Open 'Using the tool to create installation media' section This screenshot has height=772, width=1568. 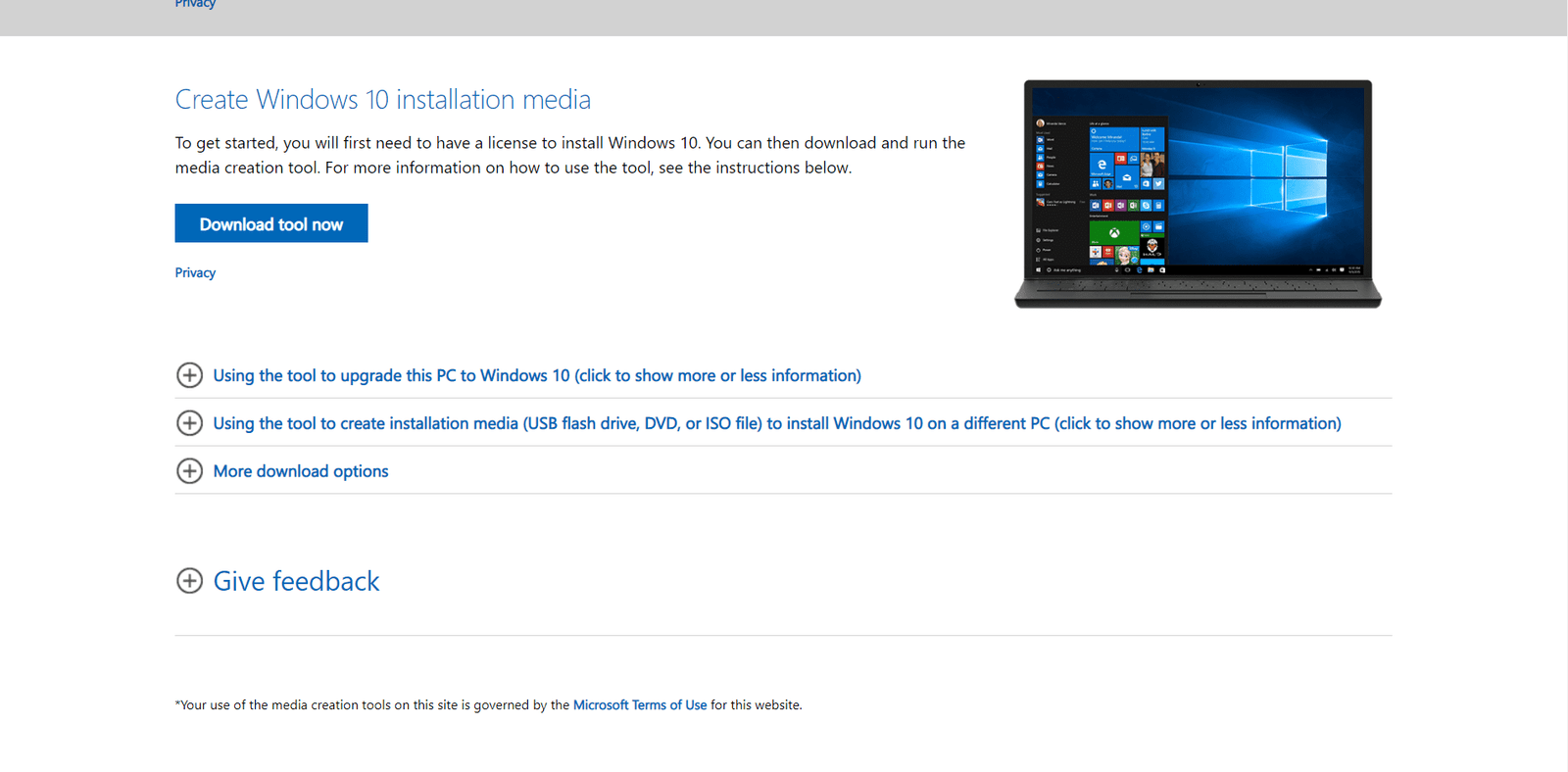777,423
